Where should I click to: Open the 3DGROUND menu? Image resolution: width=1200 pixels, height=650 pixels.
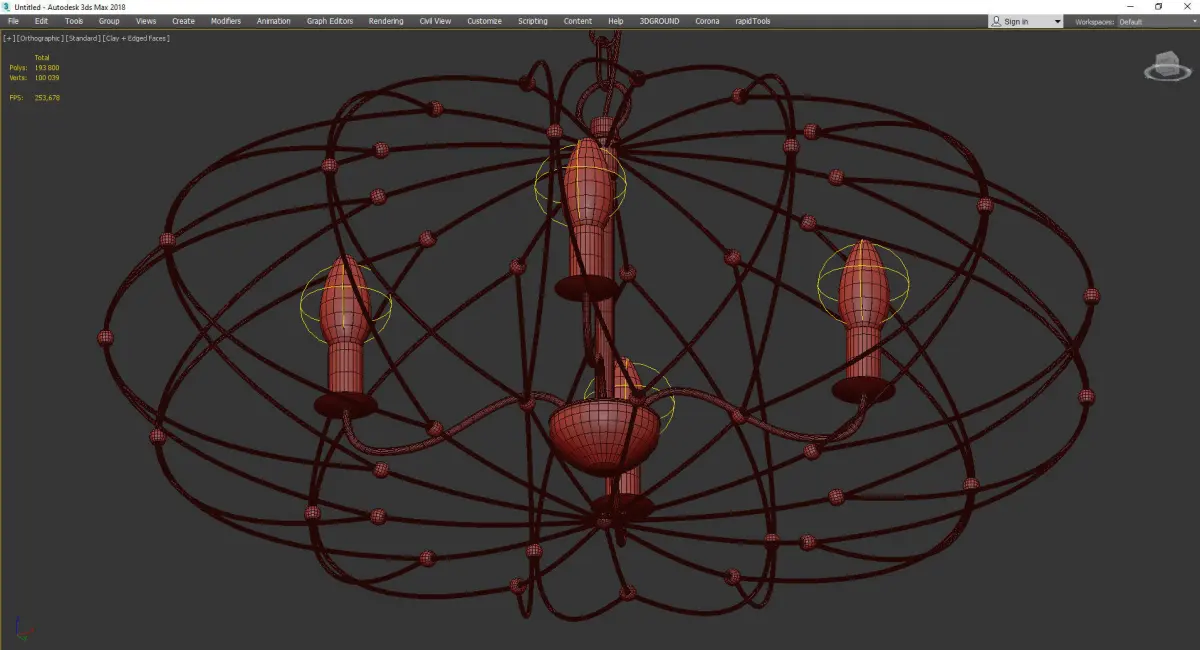click(x=661, y=21)
